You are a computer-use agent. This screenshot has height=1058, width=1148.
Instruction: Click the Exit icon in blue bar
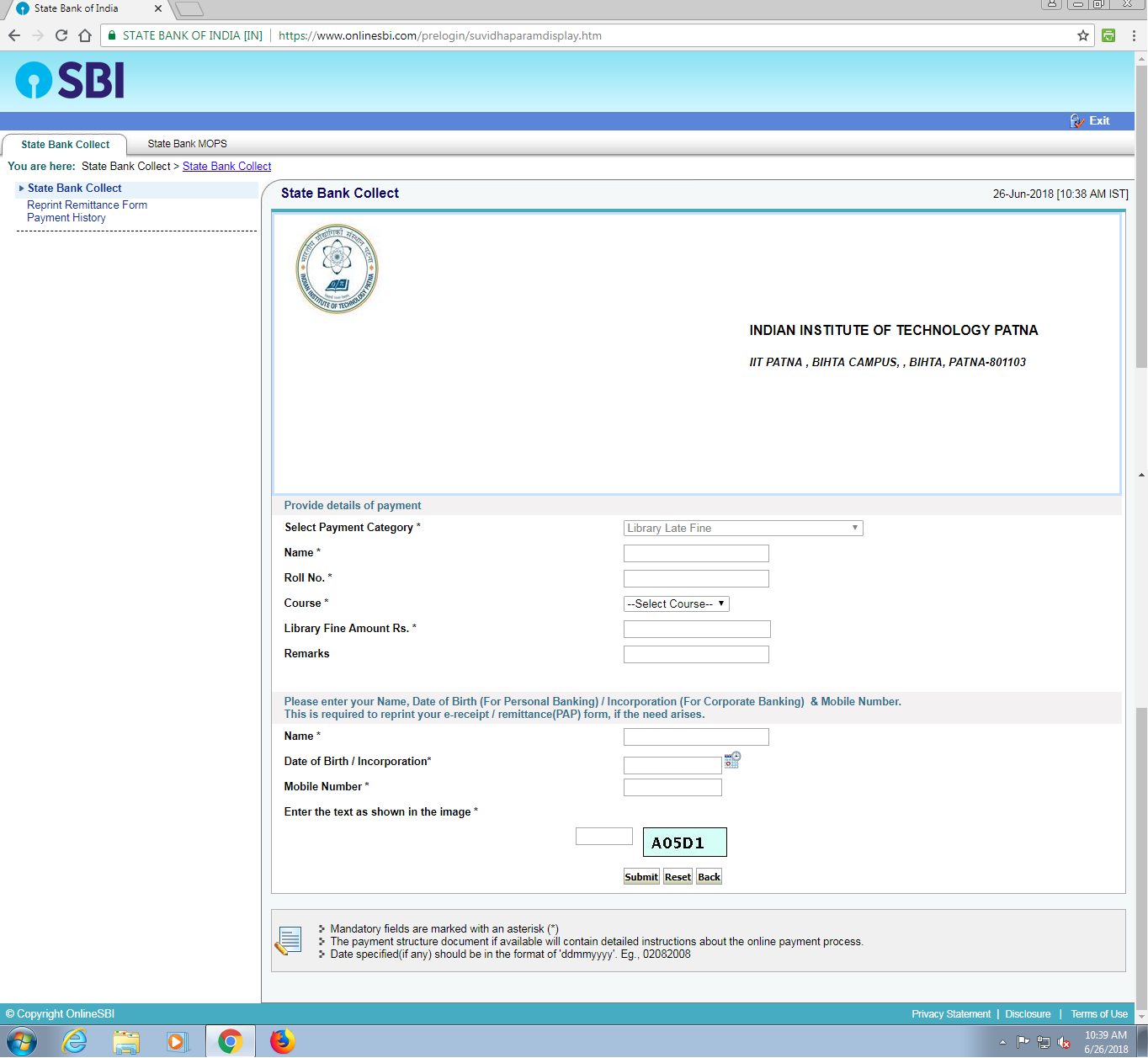pyautogui.click(x=1076, y=121)
